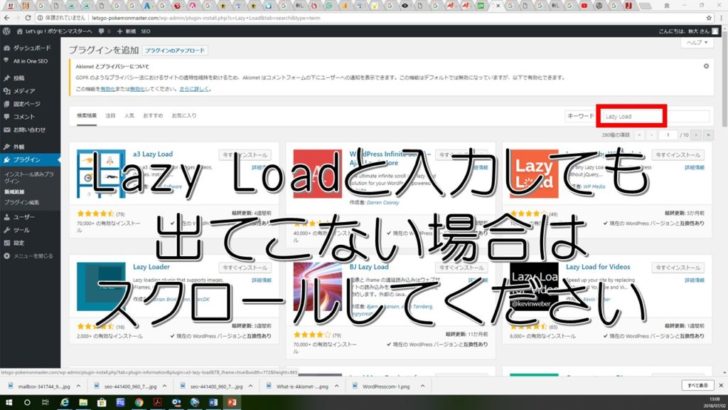The image size is (728, 410).
Task: Open the comments bubble in admin bar
Action: click(104, 31)
